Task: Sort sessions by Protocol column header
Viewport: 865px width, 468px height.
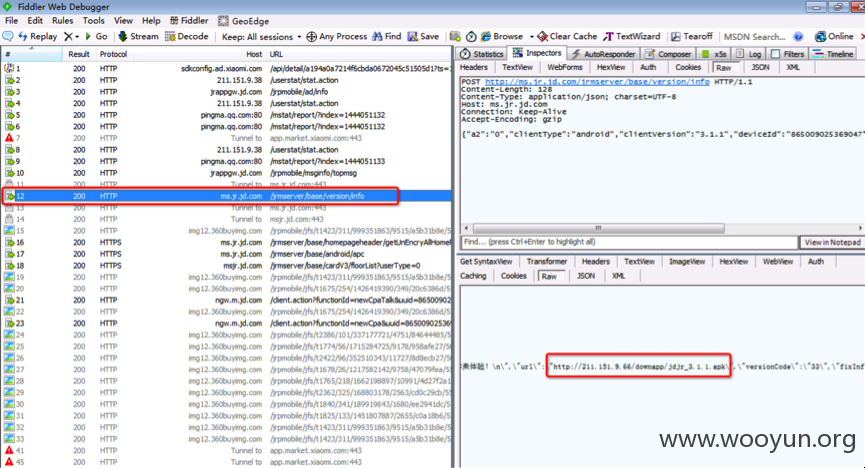Action: point(113,54)
